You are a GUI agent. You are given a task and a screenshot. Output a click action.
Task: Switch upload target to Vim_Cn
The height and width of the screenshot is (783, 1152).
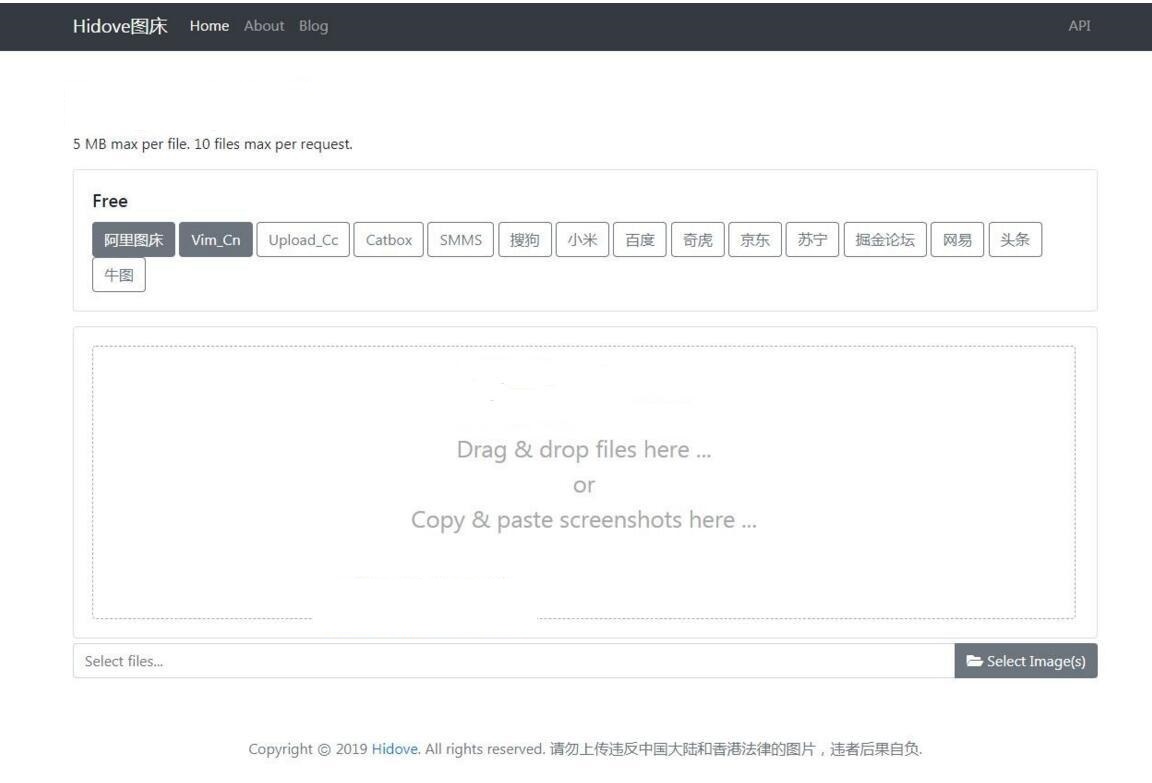coord(214,239)
